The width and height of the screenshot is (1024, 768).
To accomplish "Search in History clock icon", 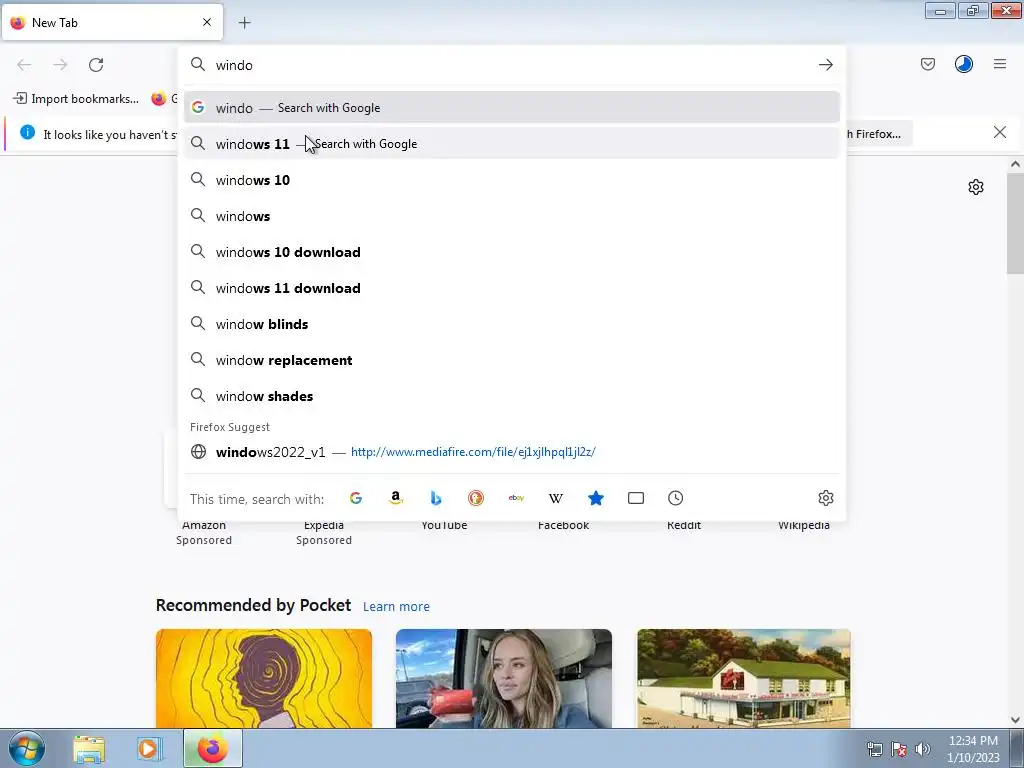I will pyautogui.click(x=676, y=498).
